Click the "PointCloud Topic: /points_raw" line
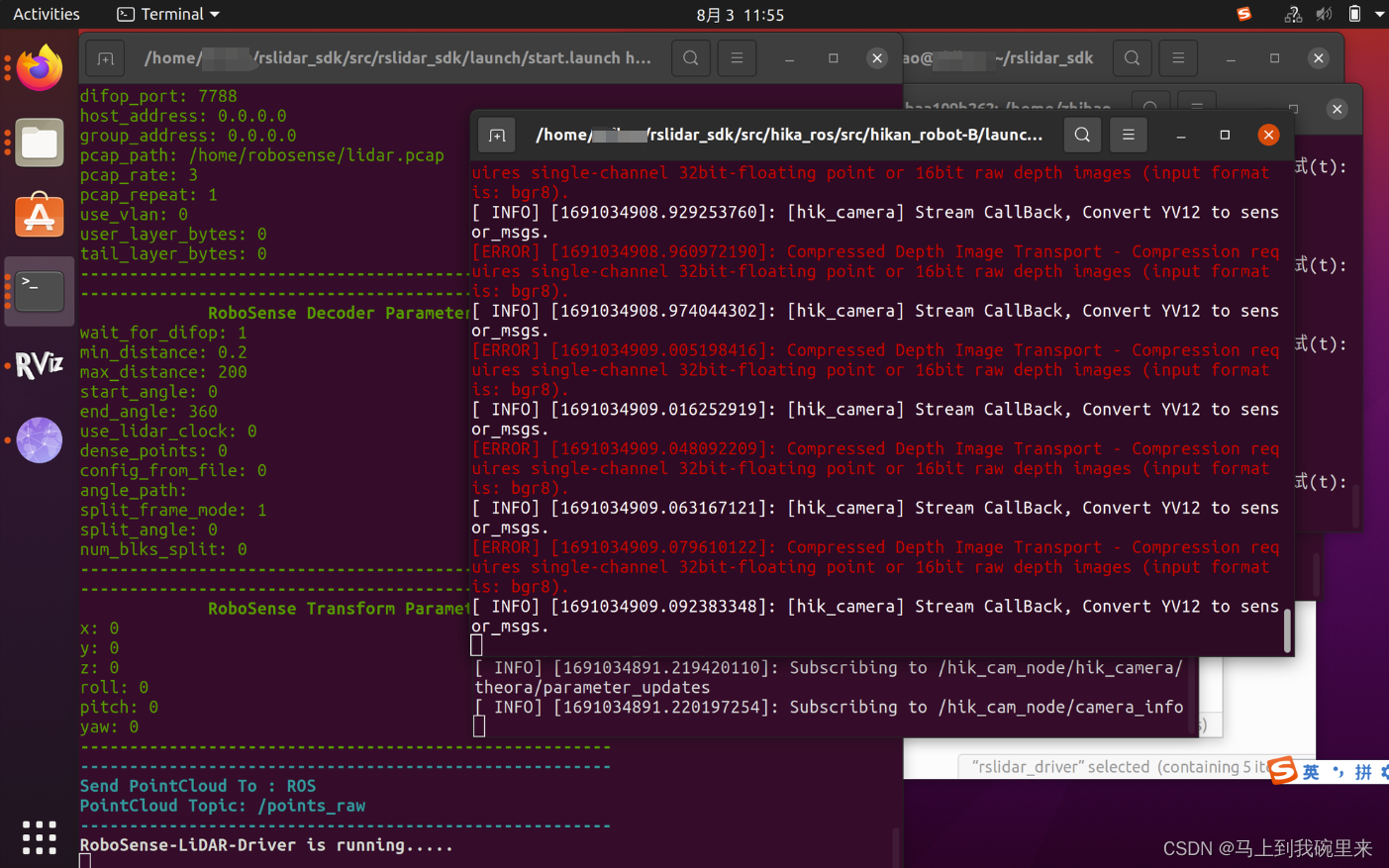 (223, 806)
